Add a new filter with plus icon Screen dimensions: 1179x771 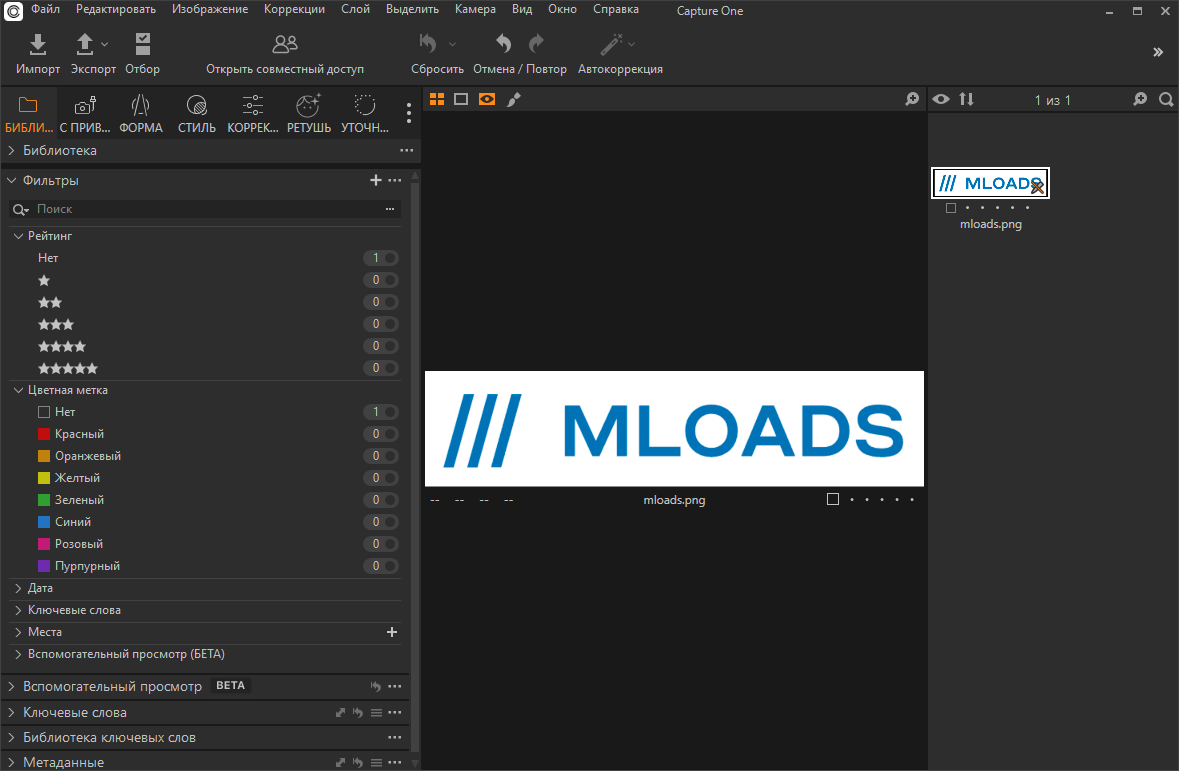[x=376, y=181]
